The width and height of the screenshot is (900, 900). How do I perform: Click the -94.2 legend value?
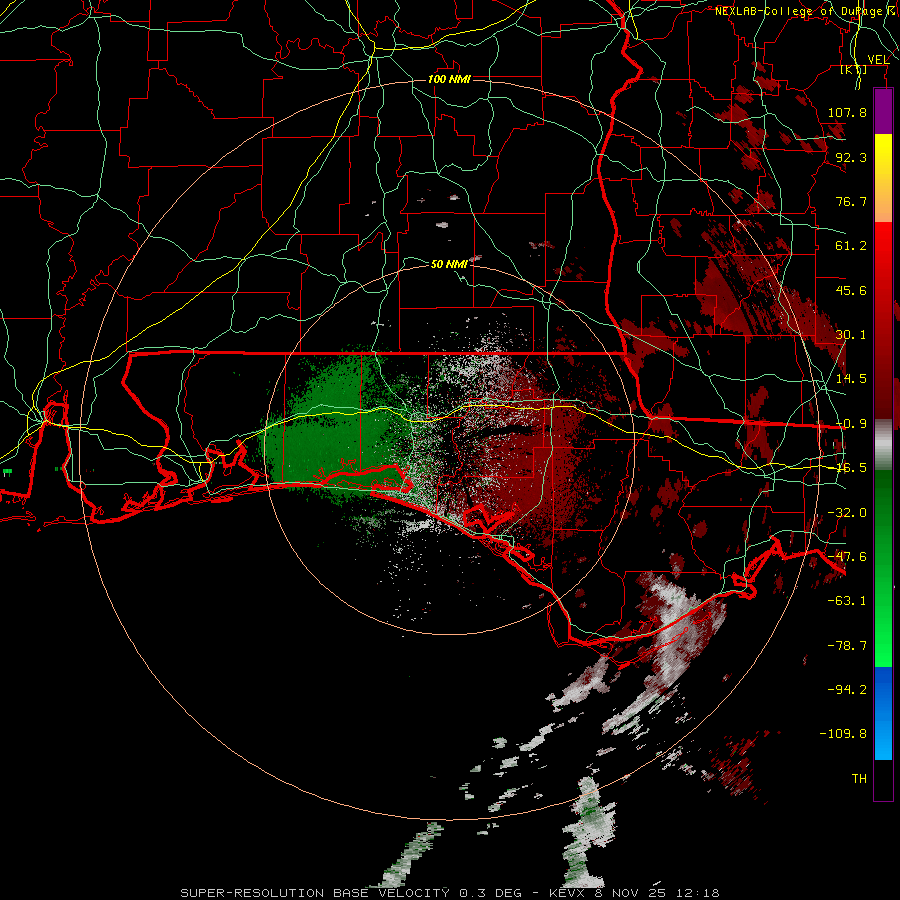point(847,689)
